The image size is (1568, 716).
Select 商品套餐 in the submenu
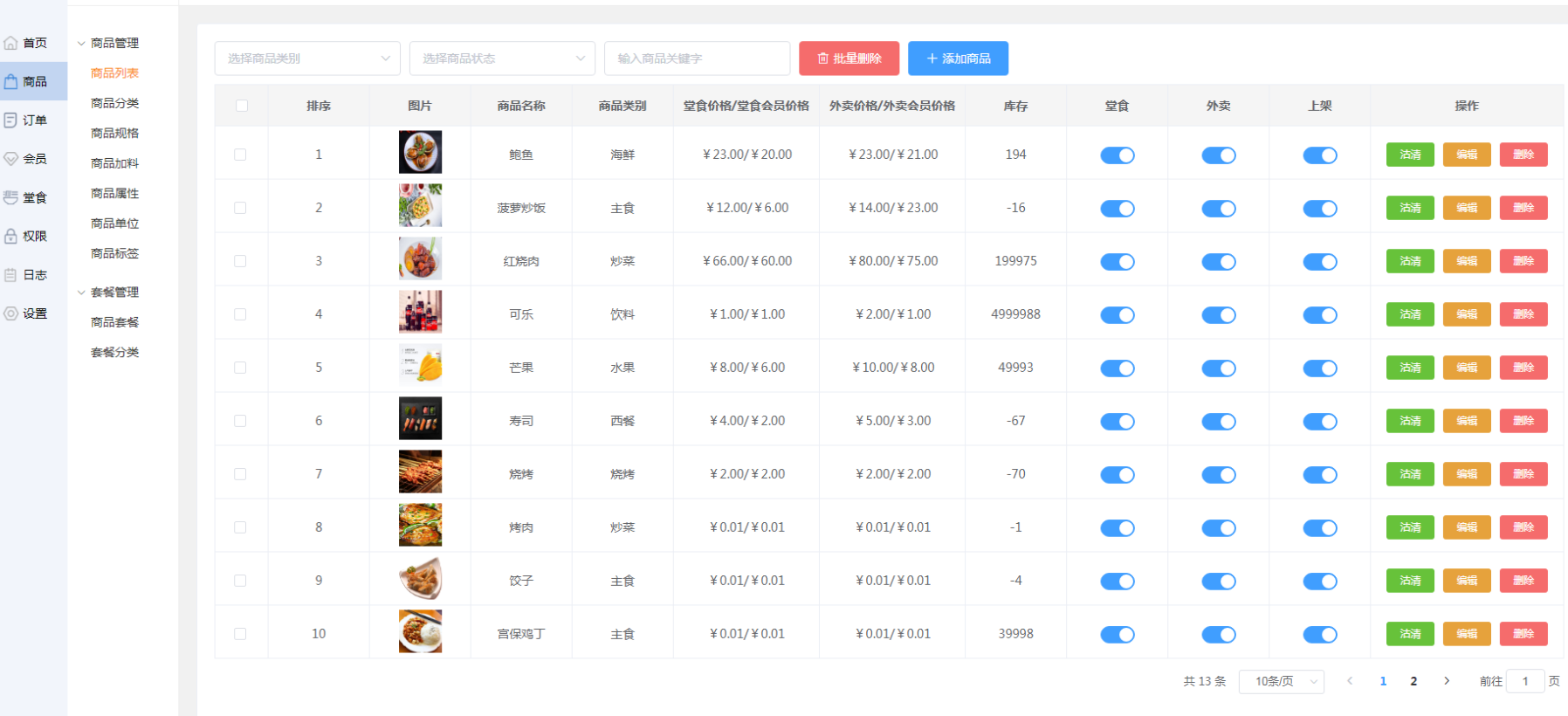tap(115, 322)
